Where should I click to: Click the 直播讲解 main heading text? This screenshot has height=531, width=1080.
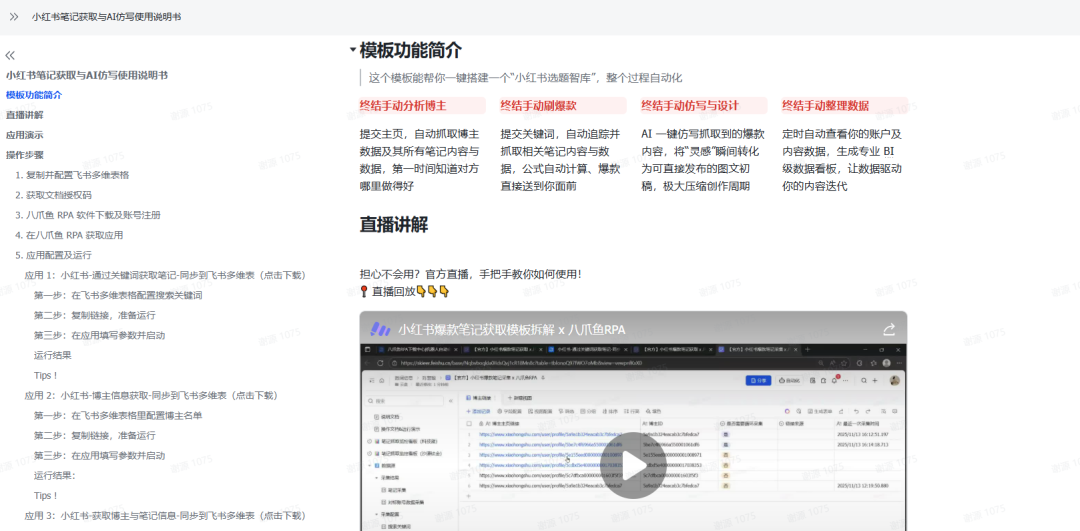pyautogui.click(x=394, y=225)
